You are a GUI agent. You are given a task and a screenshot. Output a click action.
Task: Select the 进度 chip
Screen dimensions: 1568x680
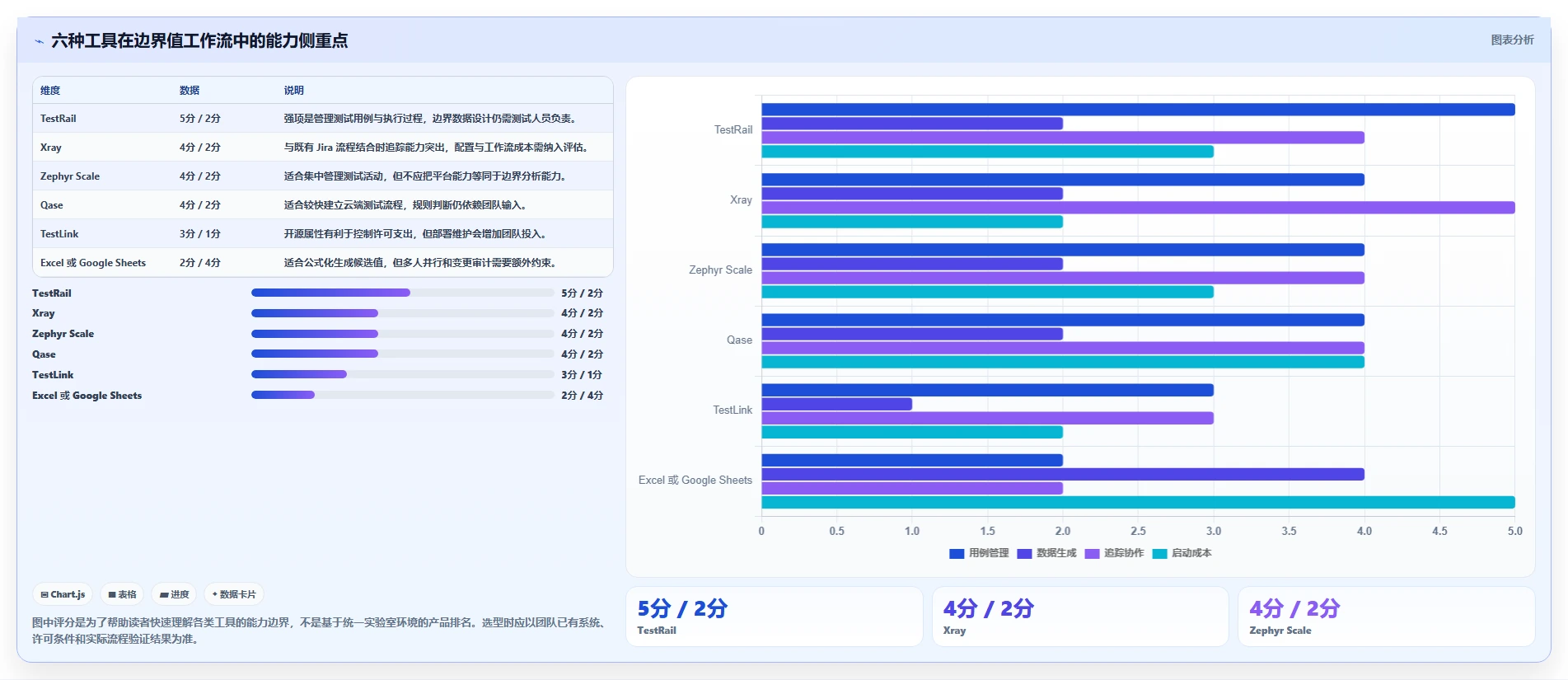coord(175,594)
